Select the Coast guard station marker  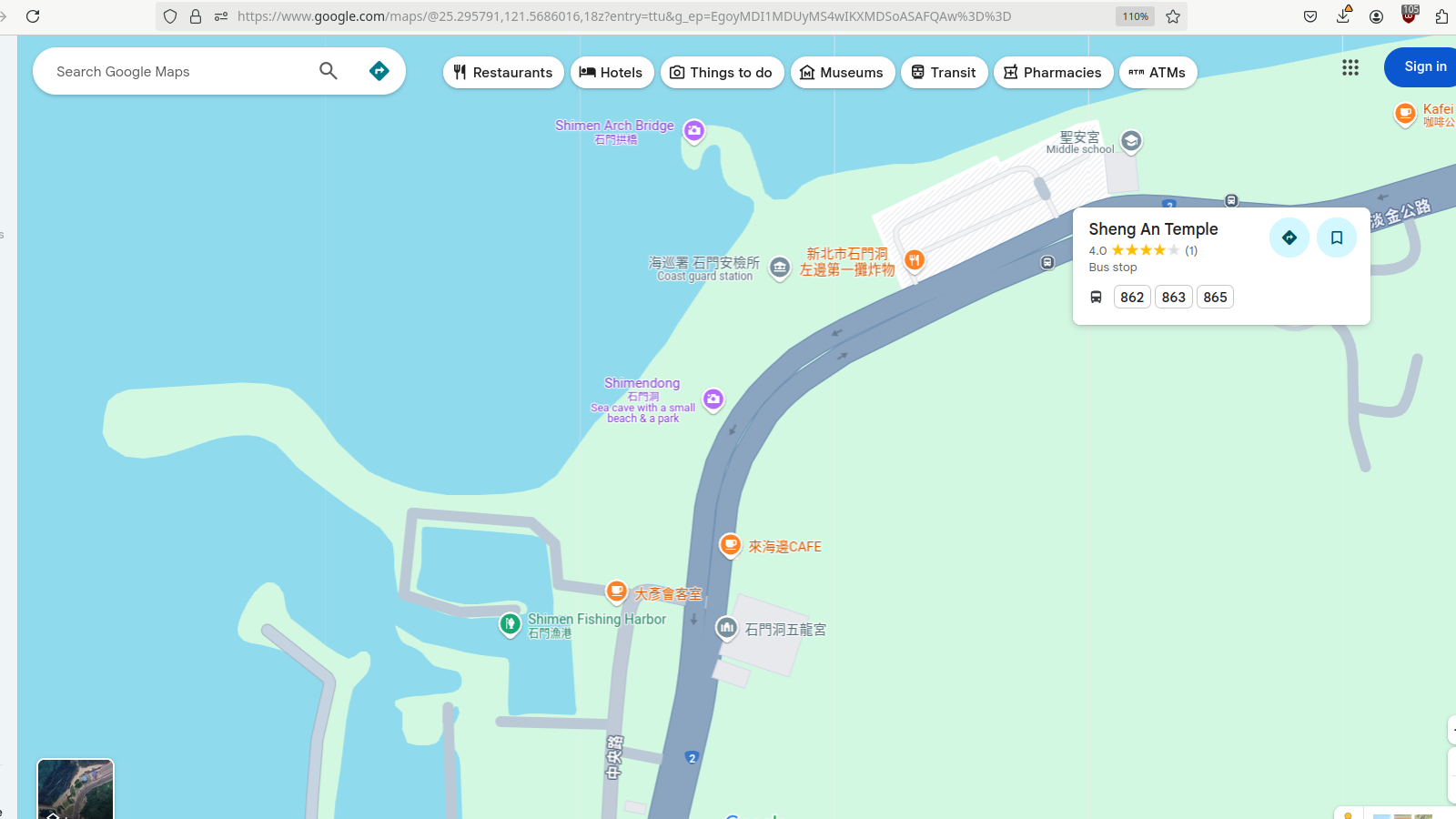tap(780, 268)
